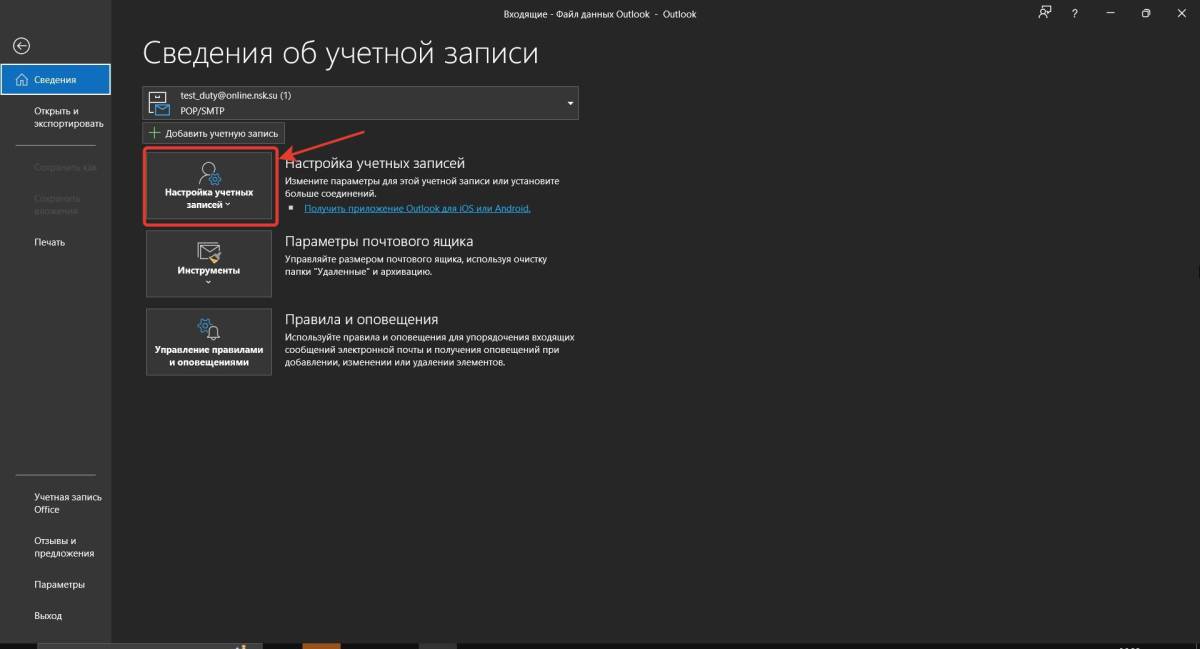Open Параметры in the sidebar

click(59, 584)
